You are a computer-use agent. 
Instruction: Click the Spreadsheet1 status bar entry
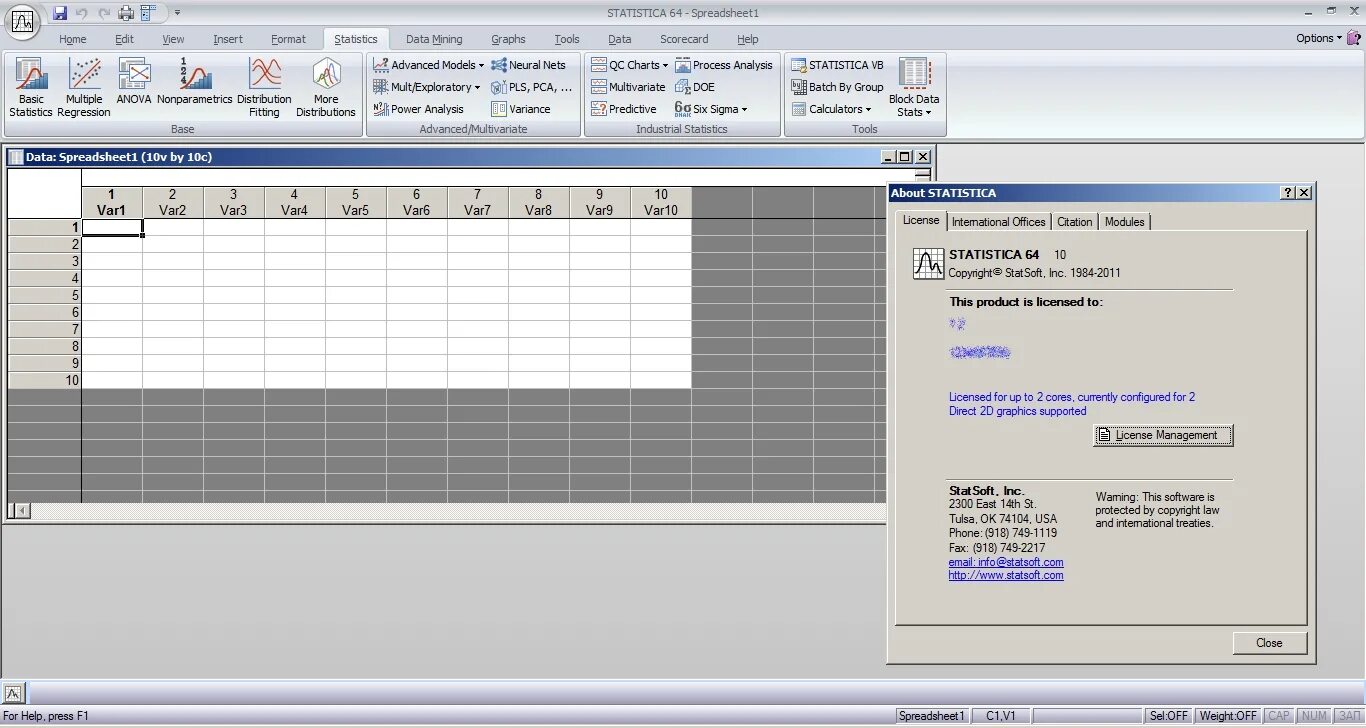point(931,716)
